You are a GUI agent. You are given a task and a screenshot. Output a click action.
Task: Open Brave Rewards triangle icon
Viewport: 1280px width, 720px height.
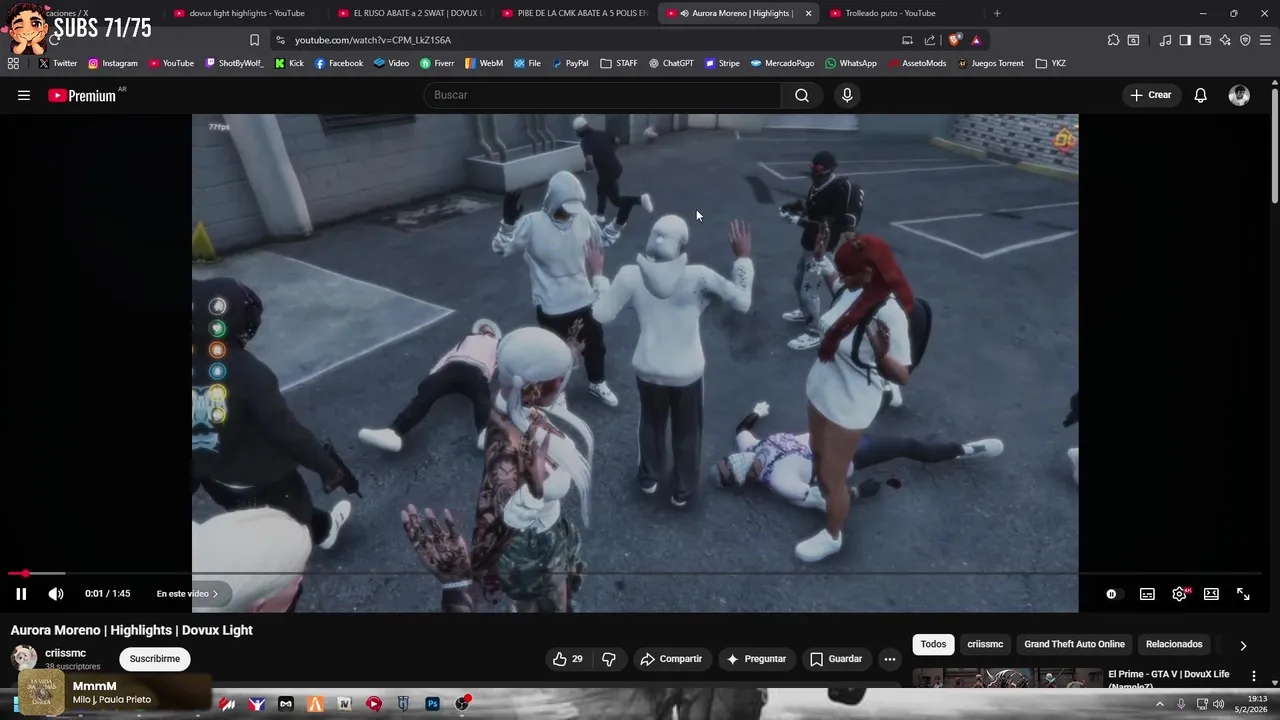(976, 40)
